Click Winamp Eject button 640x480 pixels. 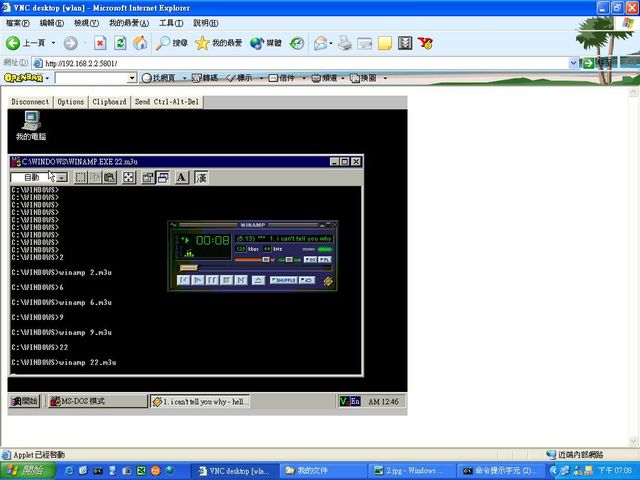pyautogui.click(x=258, y=280)
